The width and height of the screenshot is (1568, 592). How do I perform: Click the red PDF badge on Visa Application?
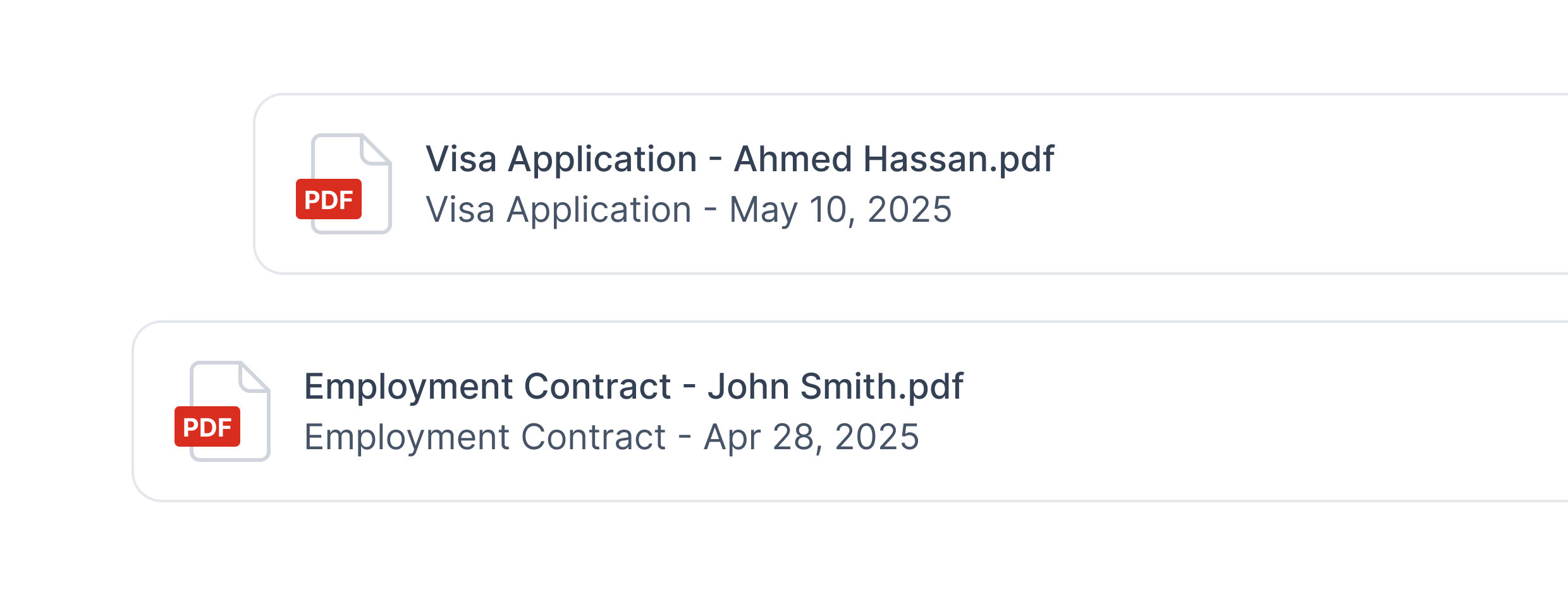click(329, 200)
